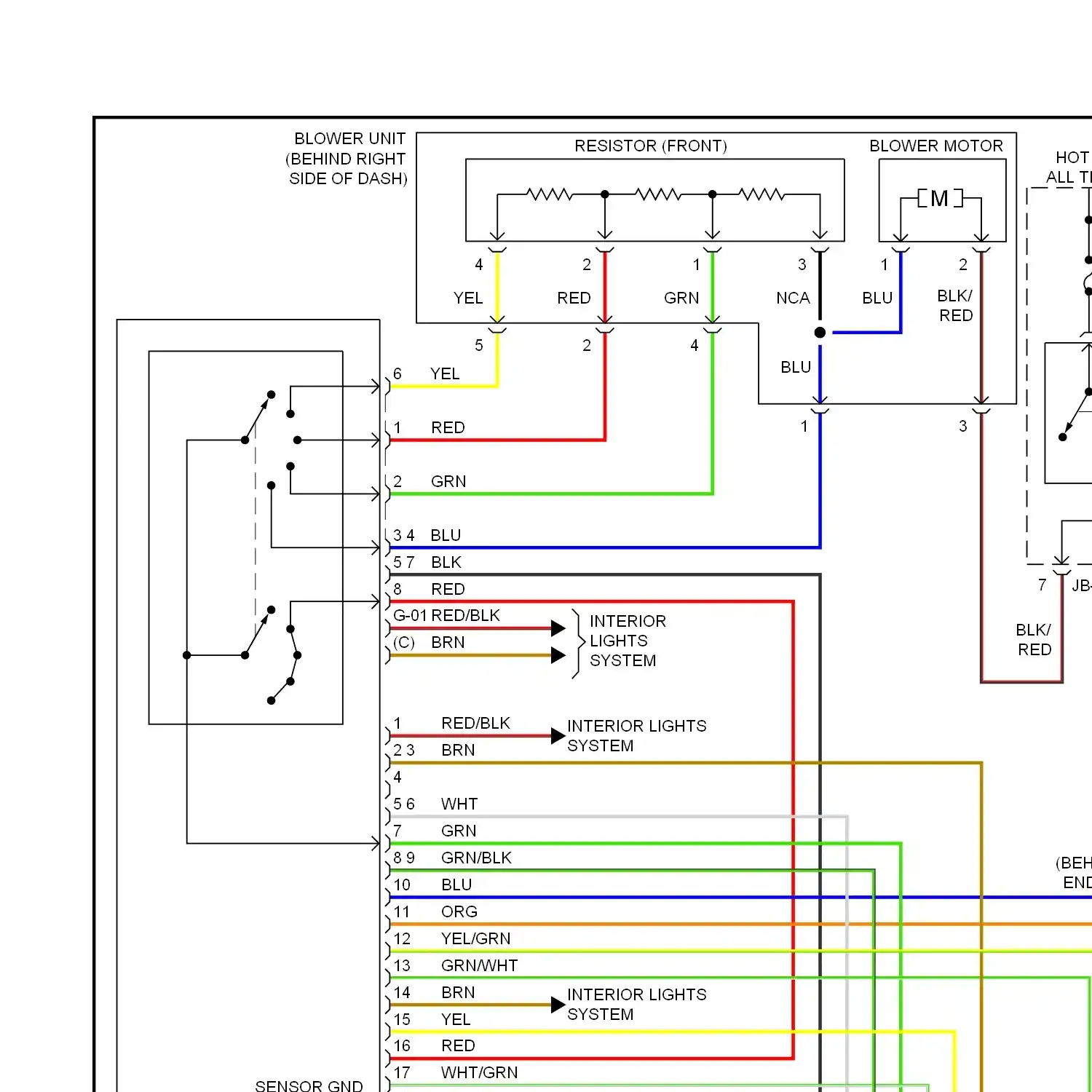Click the "M" motor symbol

click(939, 198)
